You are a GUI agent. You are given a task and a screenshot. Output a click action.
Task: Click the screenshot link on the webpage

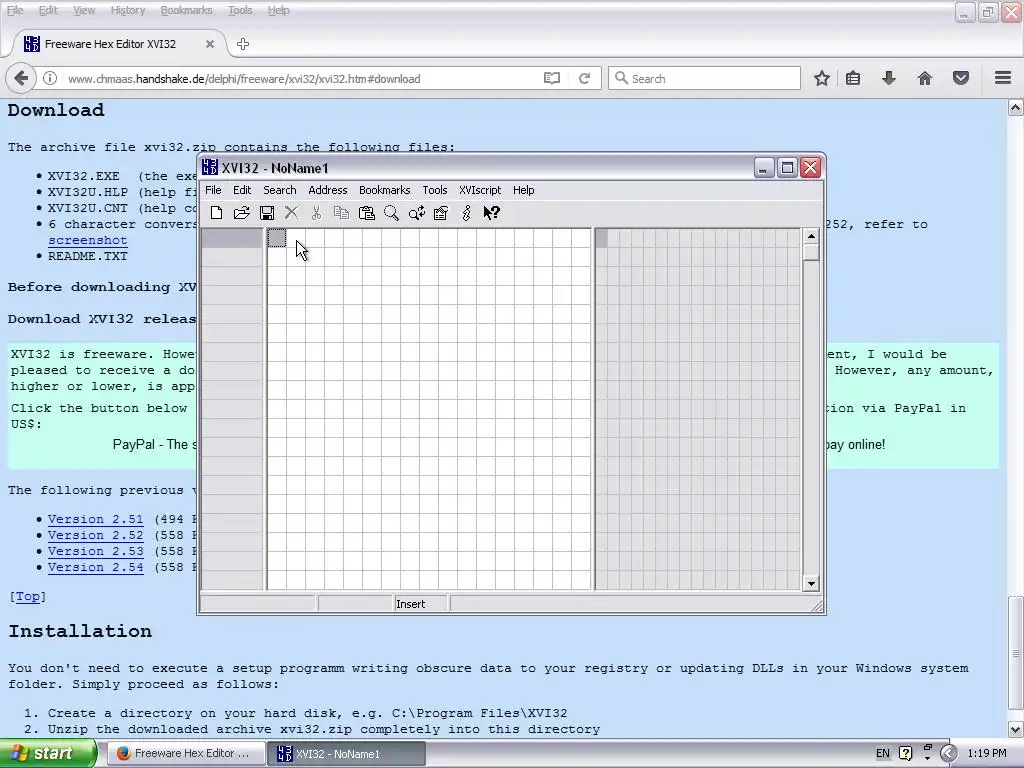(88, 240)
